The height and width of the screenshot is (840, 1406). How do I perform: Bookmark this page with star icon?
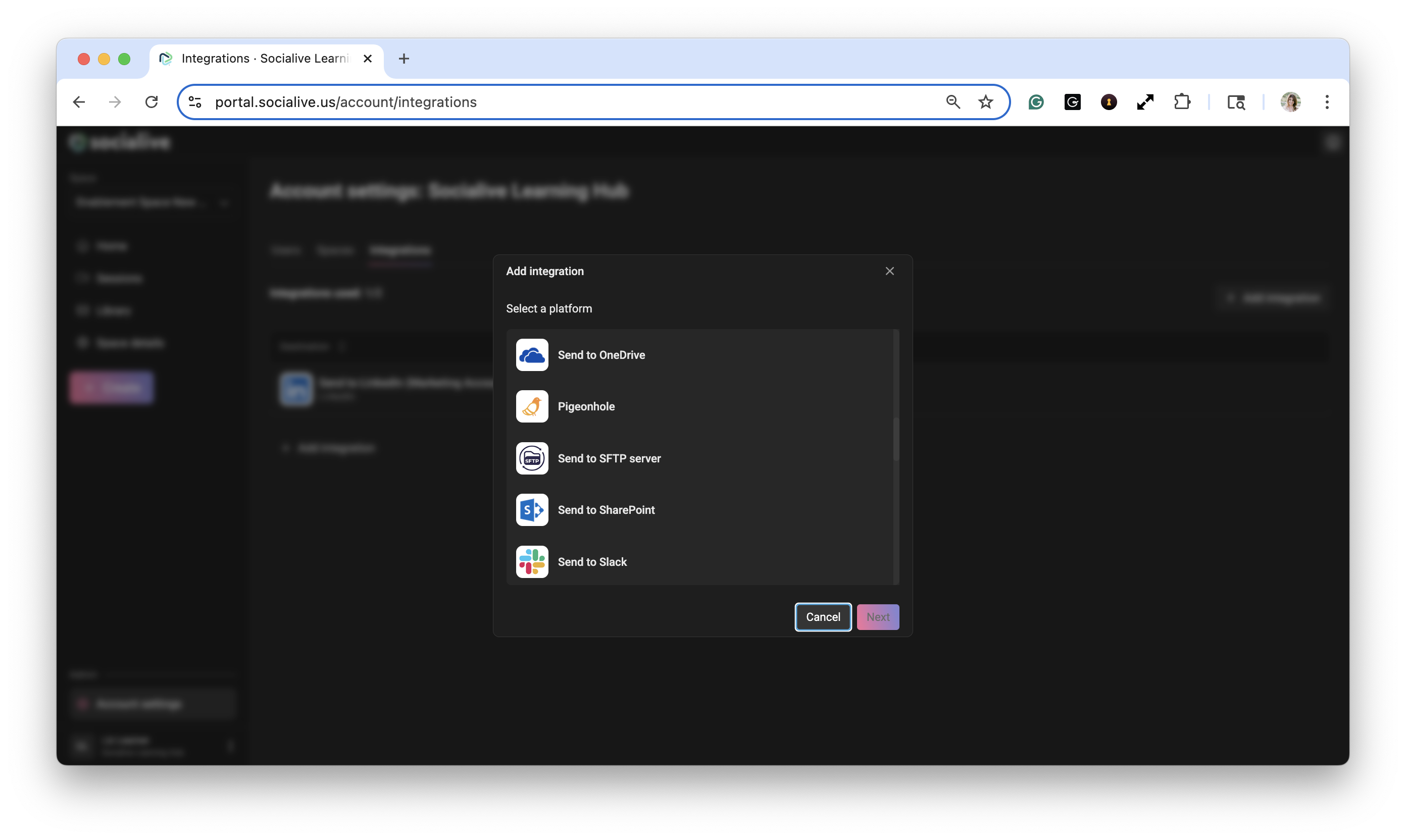click(x=985, y=102)
